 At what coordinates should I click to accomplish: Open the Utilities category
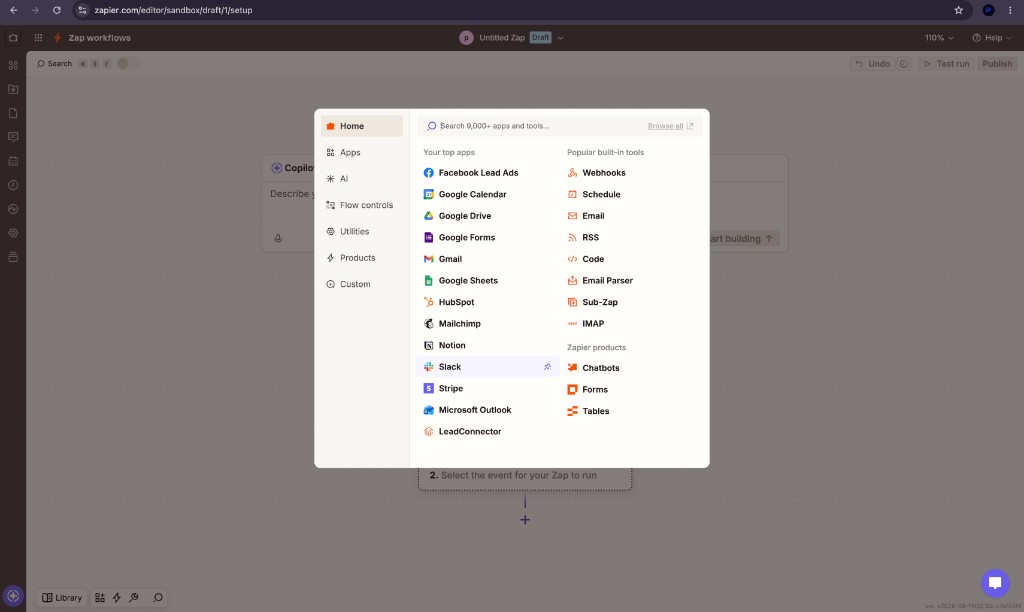(362, 231)
